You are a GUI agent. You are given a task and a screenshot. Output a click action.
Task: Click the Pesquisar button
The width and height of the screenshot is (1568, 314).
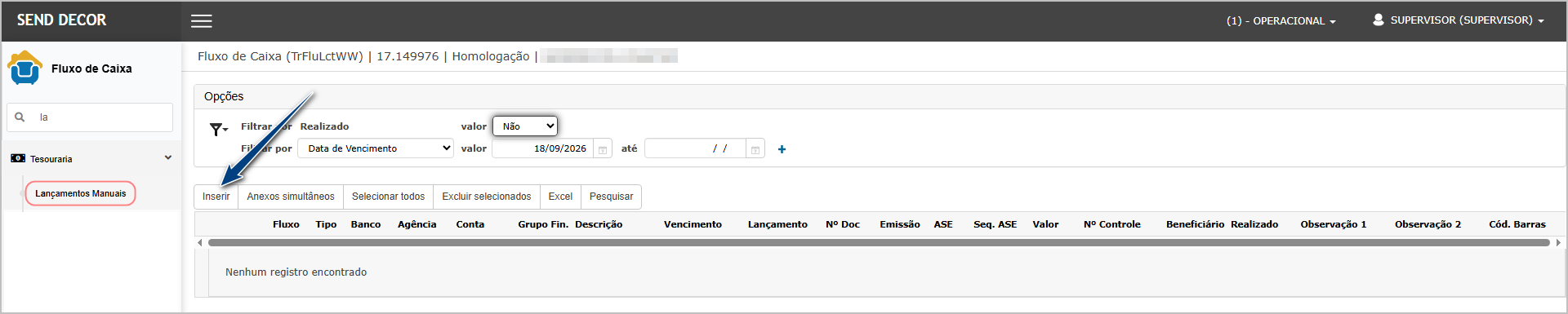click(611, 197)
